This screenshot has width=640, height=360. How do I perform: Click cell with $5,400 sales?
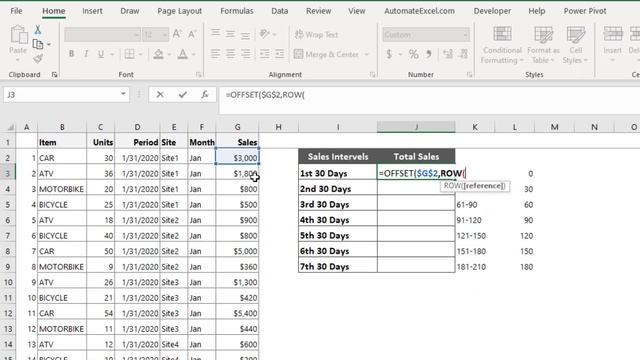tap(237, 313)
